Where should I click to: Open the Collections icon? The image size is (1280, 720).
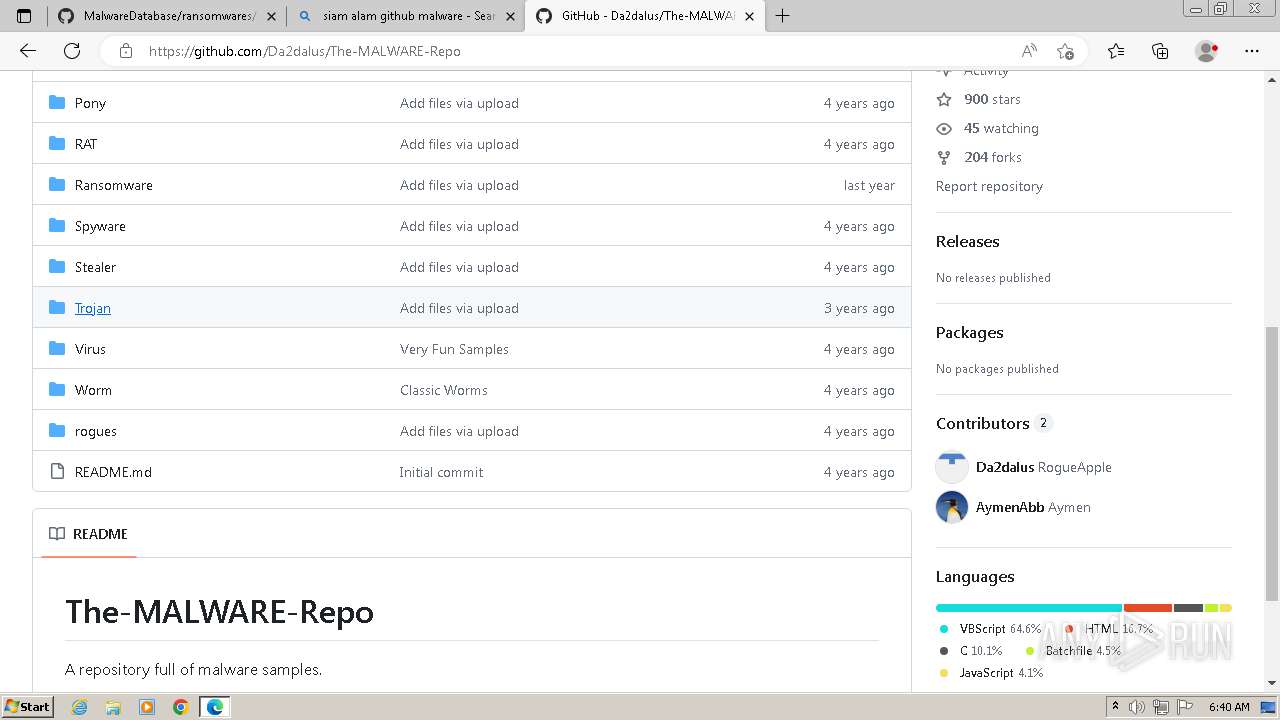tap(1160, 51)
